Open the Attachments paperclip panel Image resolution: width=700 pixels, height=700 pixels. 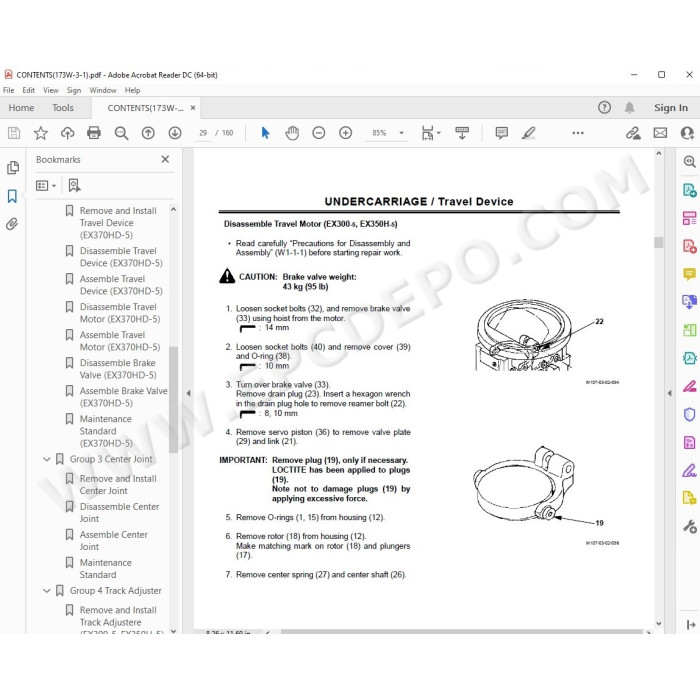(12, 224)
